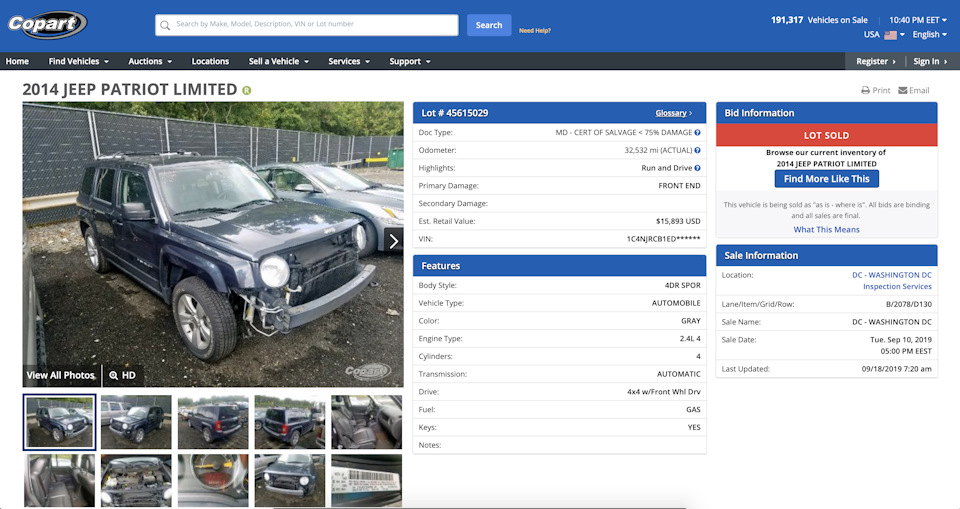960x509 pixels.
Task: Click the USA flag icon
Action: [x=890, y=35]
